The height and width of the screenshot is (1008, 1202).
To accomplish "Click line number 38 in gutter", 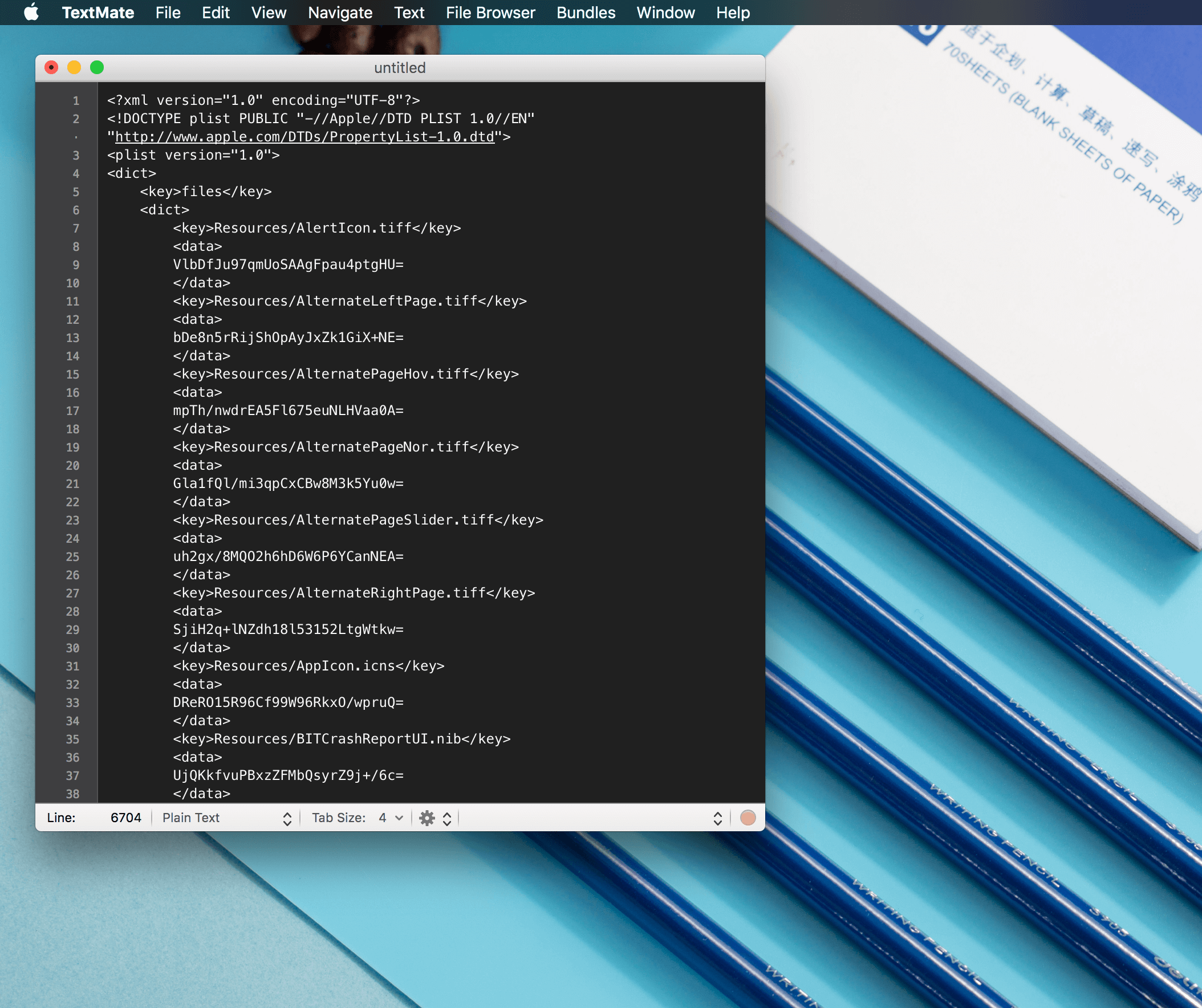I will click(72, 794).
